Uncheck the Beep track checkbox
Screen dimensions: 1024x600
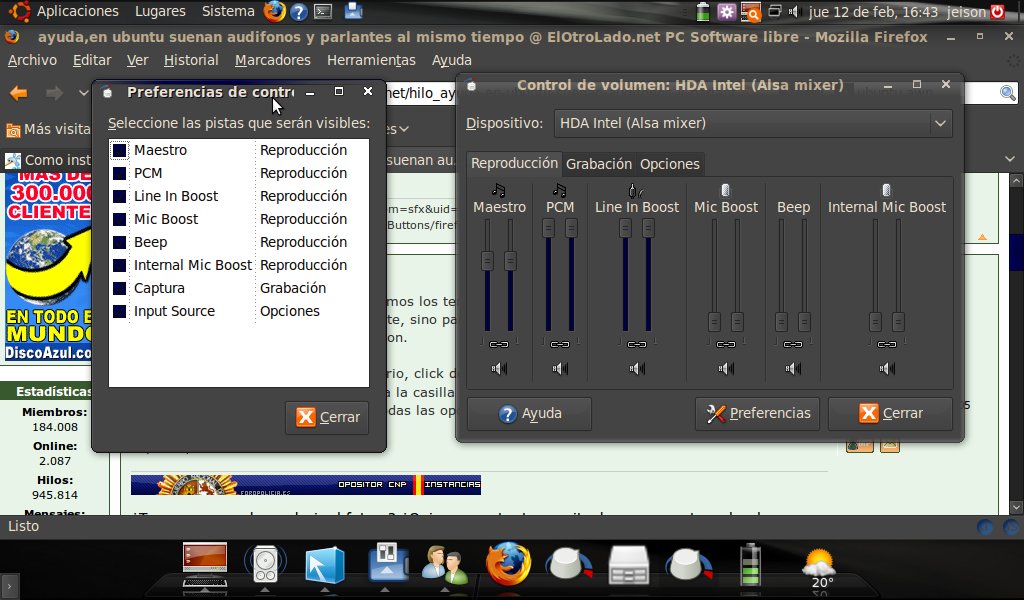tap(120, 242)
